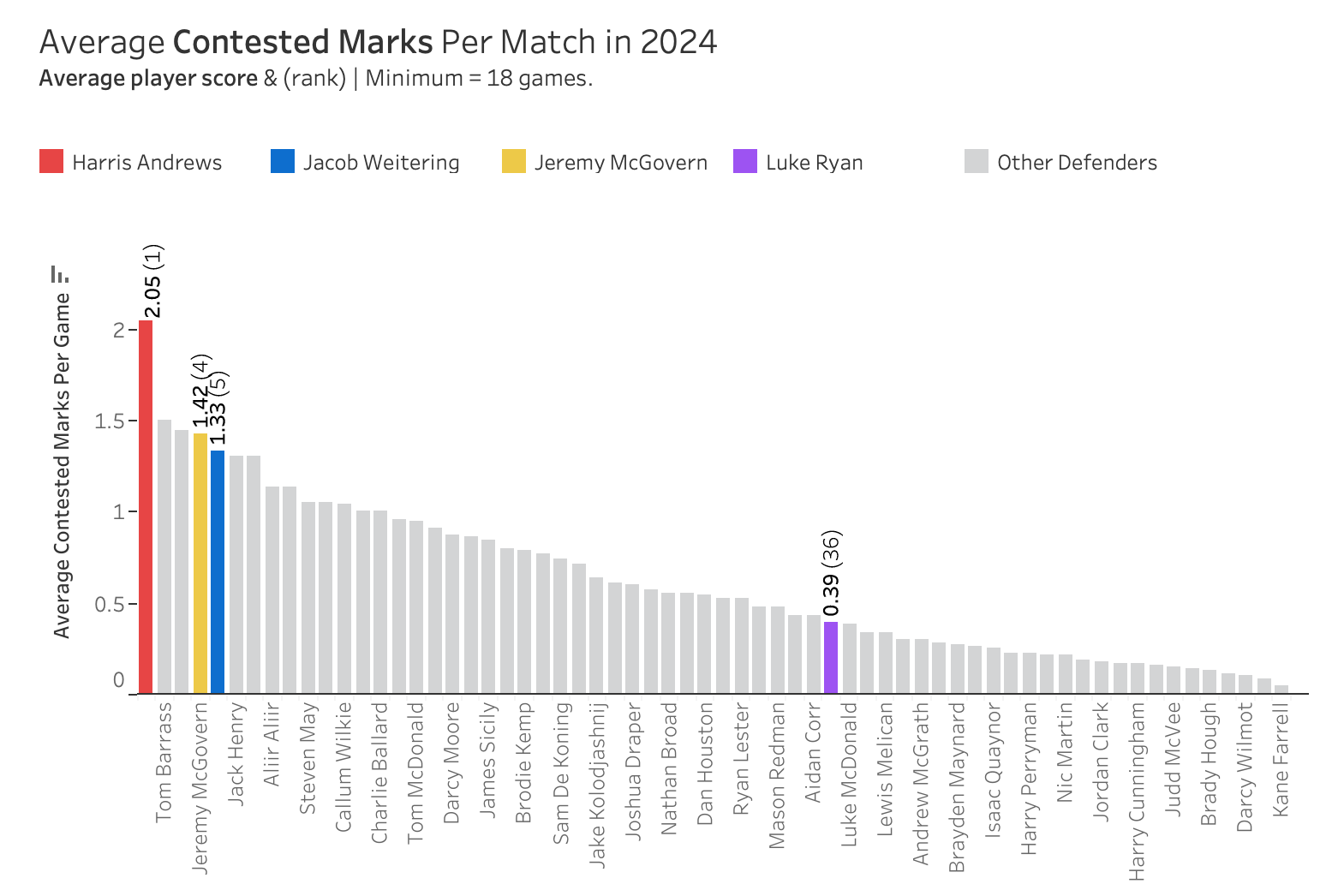Select the red Harris Andrews legend swatch

click(x=51, y=161)
